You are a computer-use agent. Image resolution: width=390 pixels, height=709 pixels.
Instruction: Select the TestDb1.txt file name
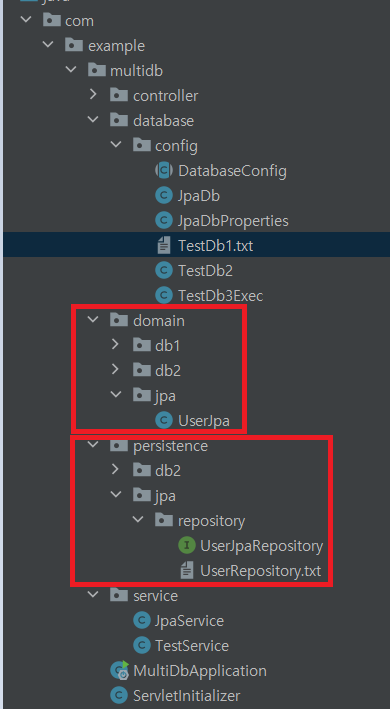pos(216,246)
